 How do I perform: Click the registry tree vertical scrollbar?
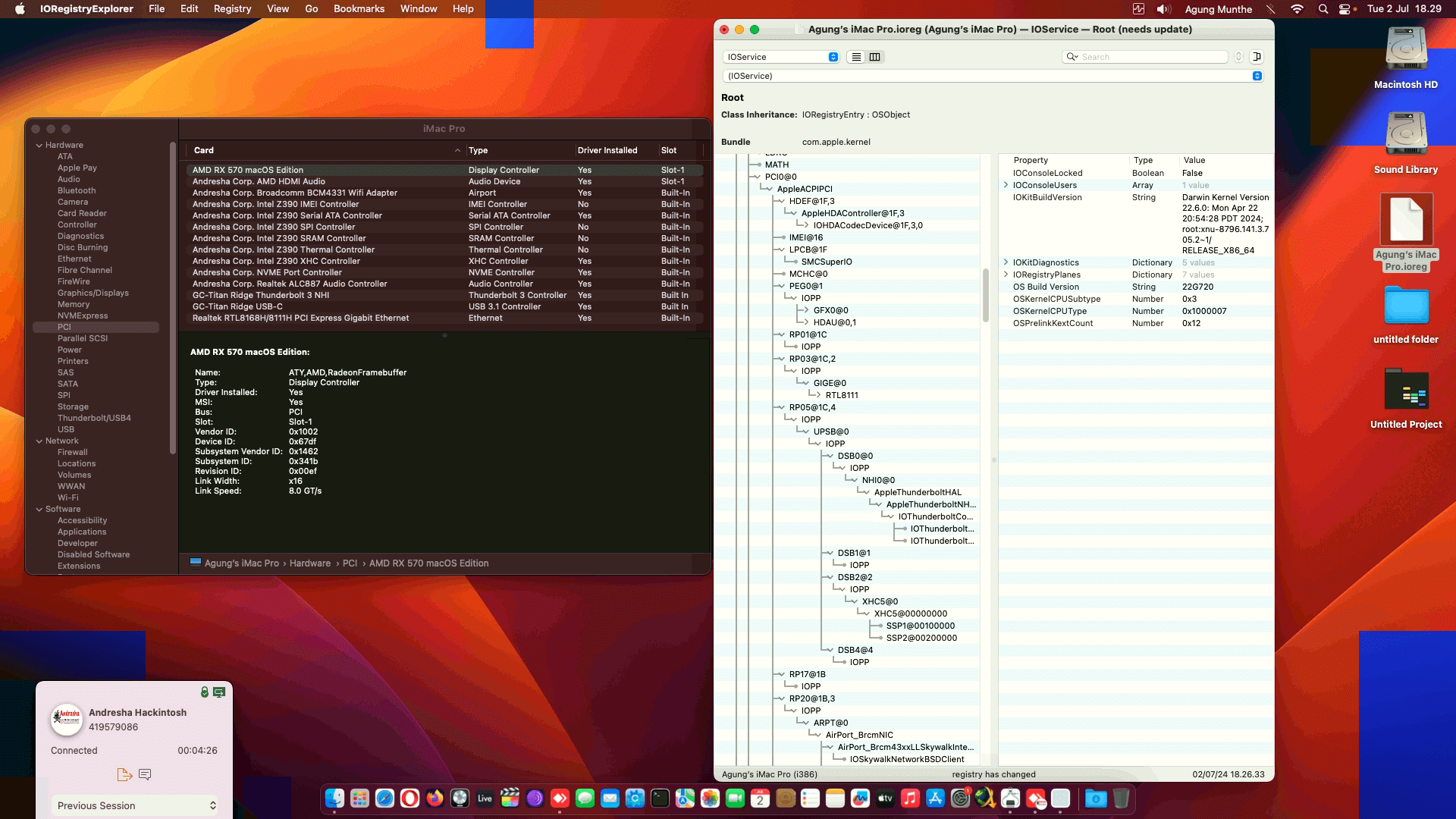986,296
